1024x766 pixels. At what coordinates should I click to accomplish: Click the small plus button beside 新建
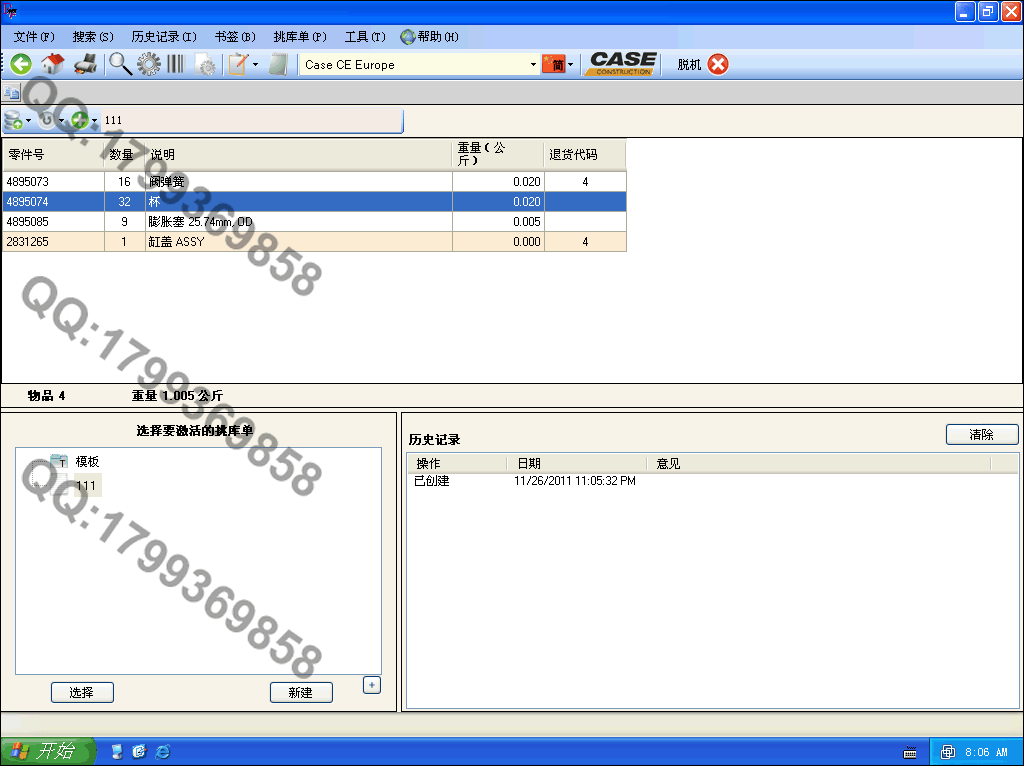pos(371,685)
